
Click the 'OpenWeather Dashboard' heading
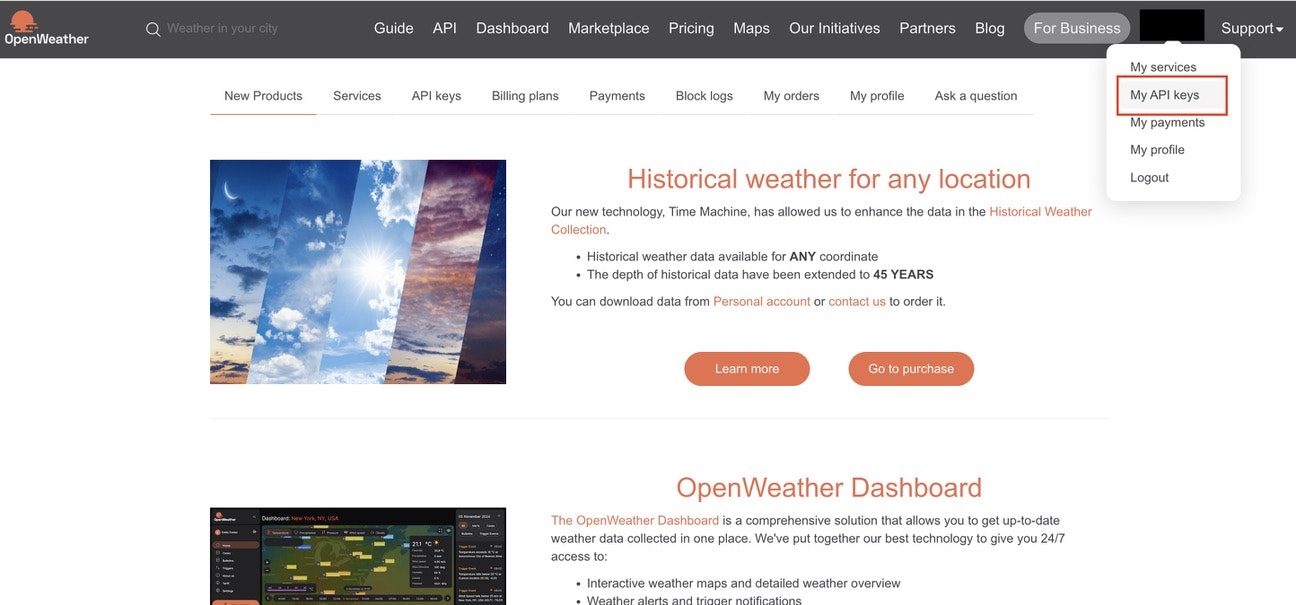829,488
